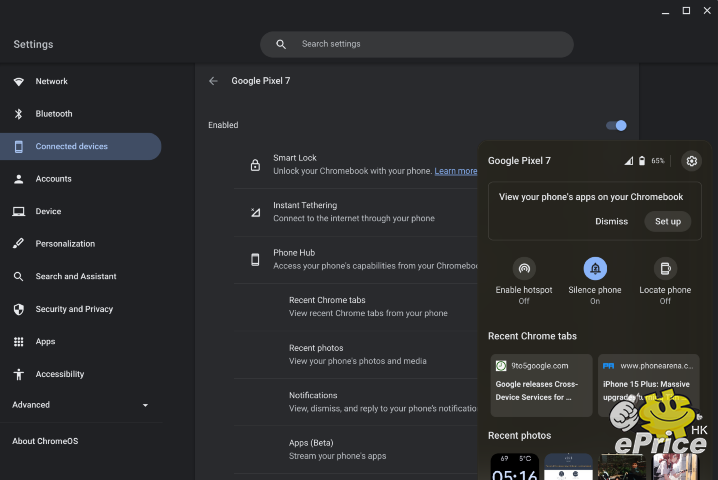The height and width of the screenshot is (480, 718).
Task: Click the 65% battery percentage text
Action: click(658, 161)
